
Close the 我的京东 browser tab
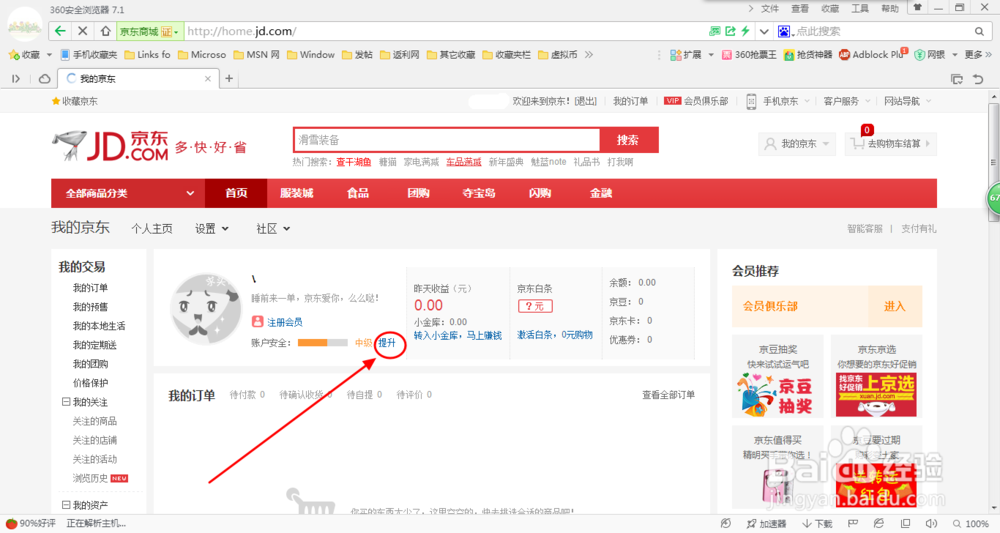[207, 78]
